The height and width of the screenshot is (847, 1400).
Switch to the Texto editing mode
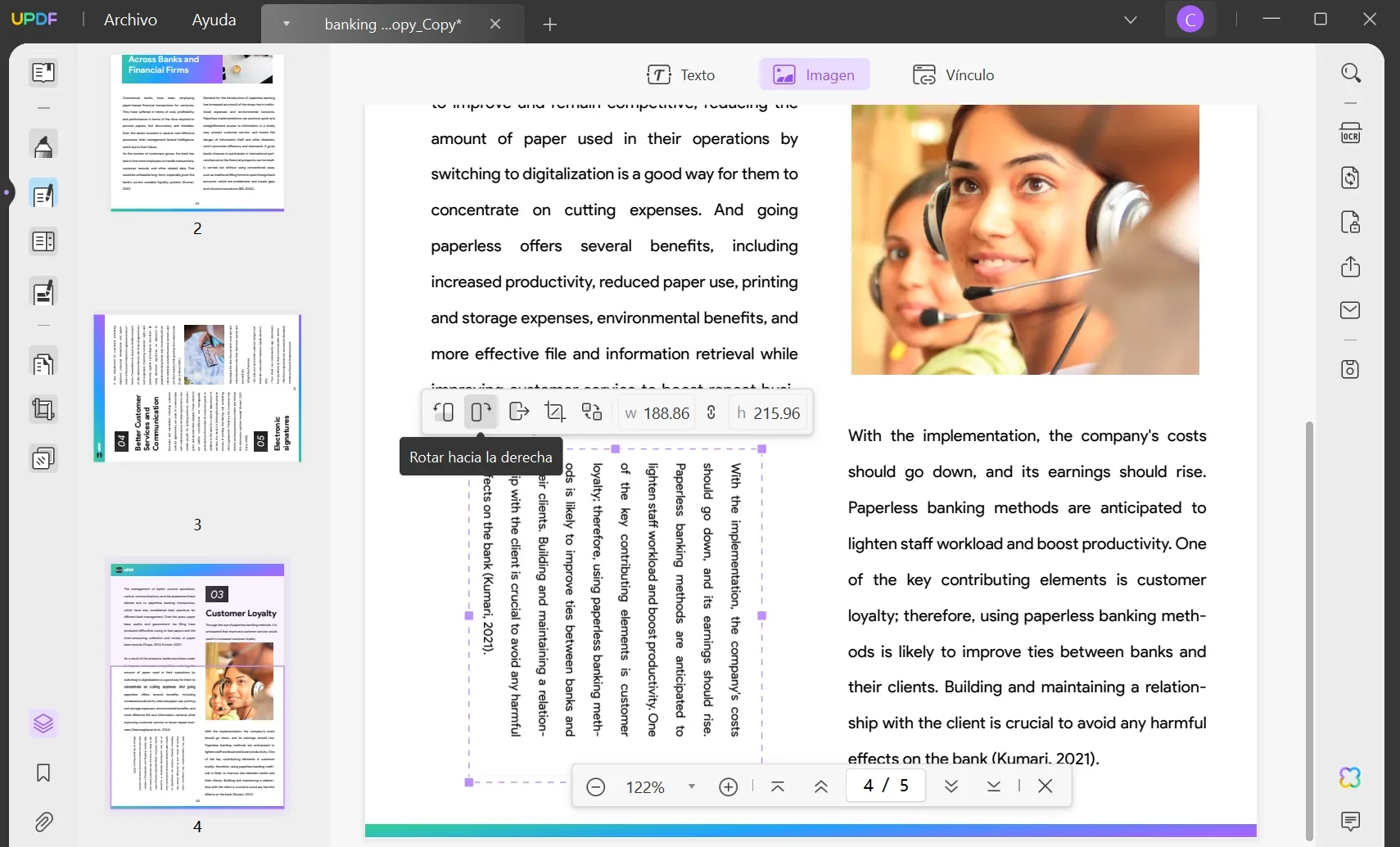[x=681, y=74]
